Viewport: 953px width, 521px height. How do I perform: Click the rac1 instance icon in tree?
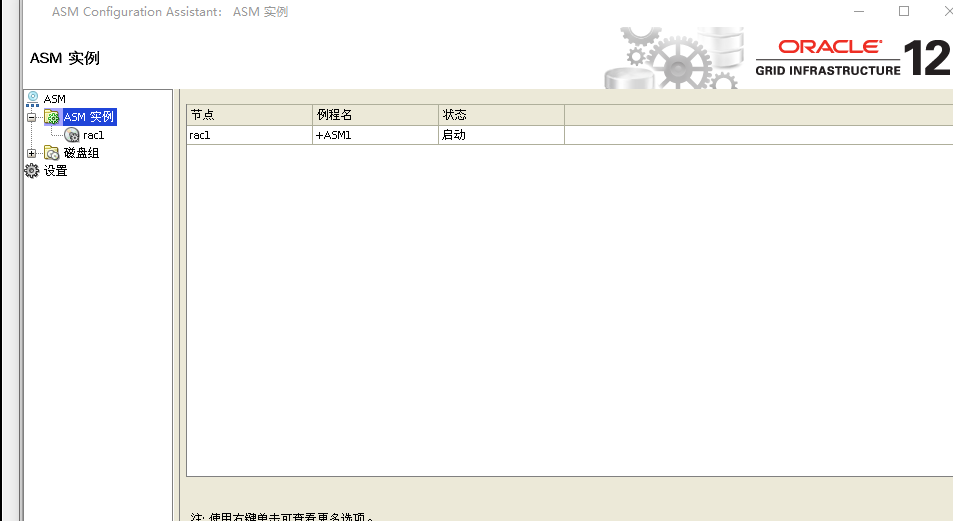pos(72,135)
